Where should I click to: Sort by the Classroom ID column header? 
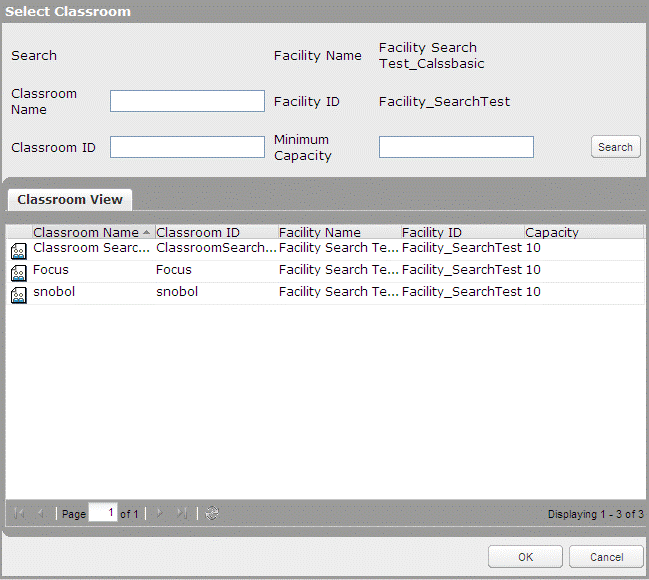[198, 232]
